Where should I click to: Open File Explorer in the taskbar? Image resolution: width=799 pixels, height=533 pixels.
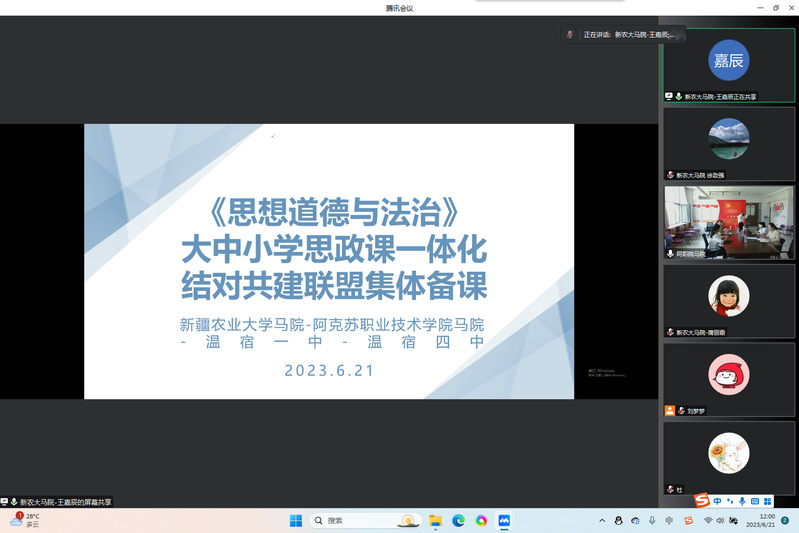436,521
